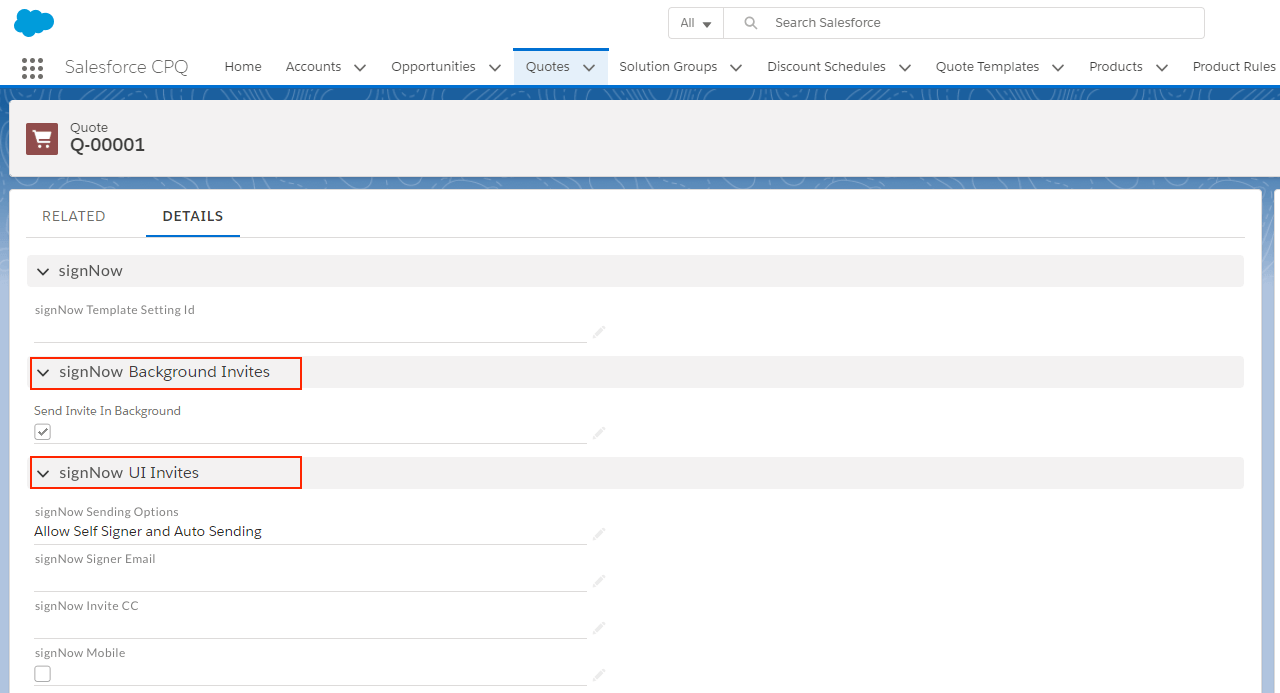Edit signNow Sending Options via pencil icon

pos(599,533)
